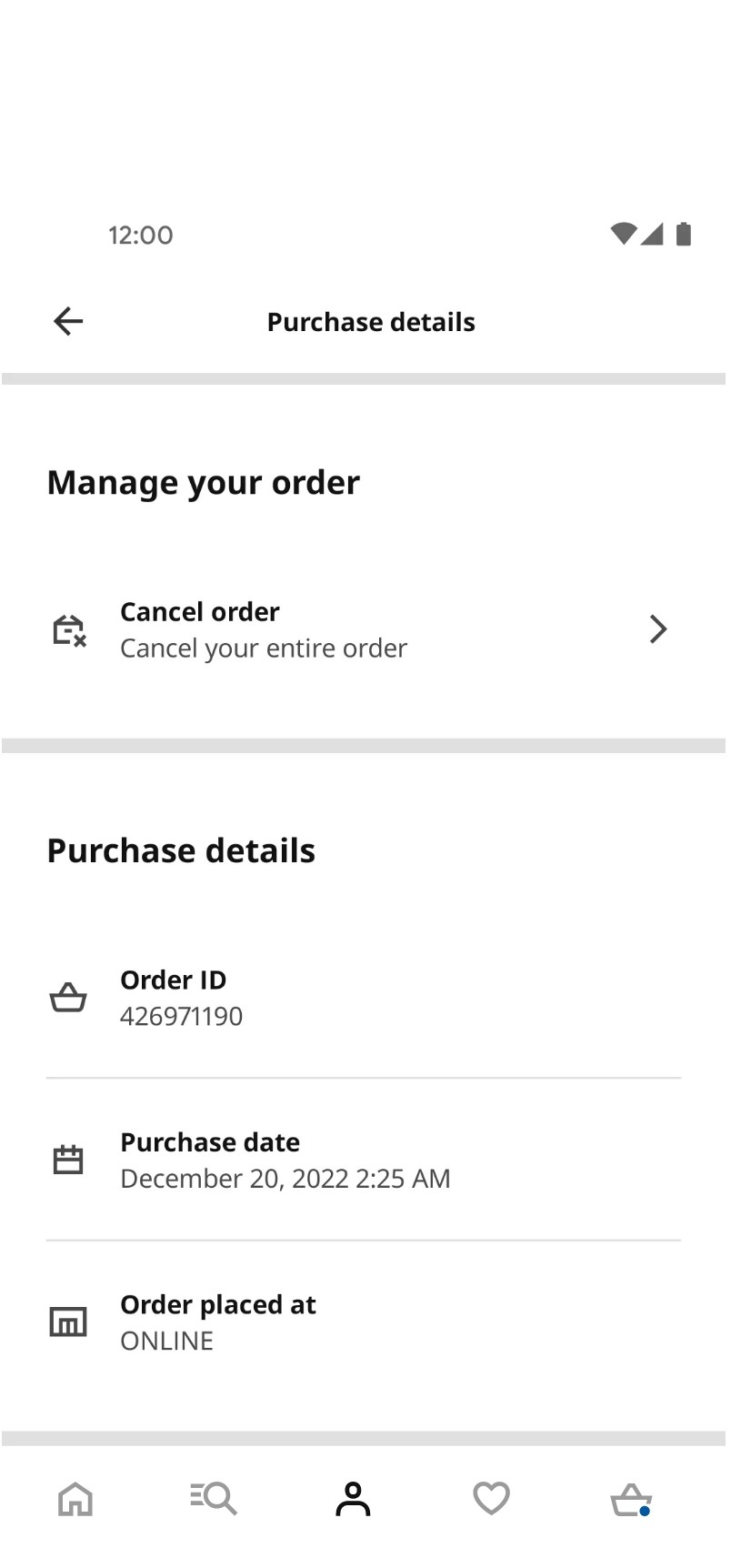Open the product search icon

(x=214, y=1499)
